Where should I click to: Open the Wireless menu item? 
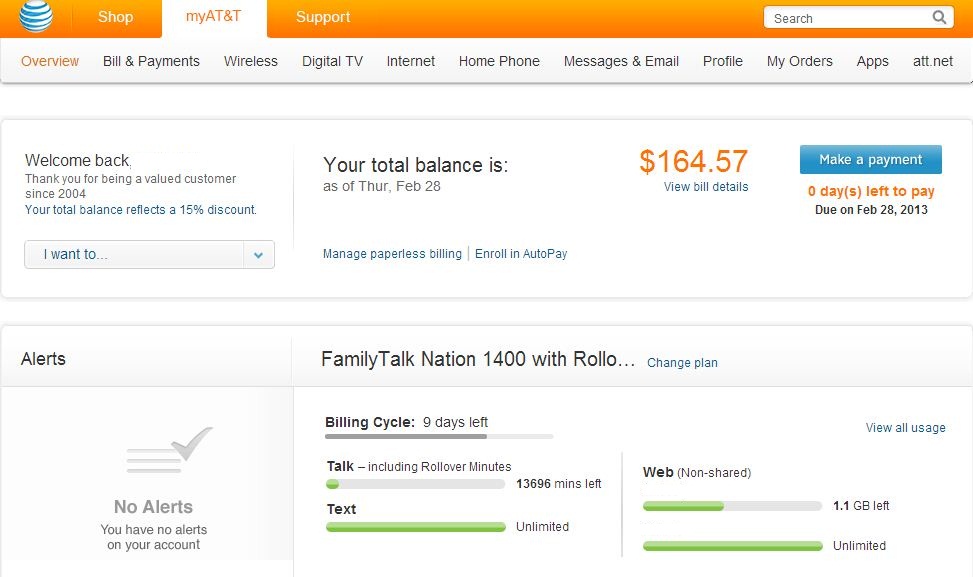tap(251, 61)
